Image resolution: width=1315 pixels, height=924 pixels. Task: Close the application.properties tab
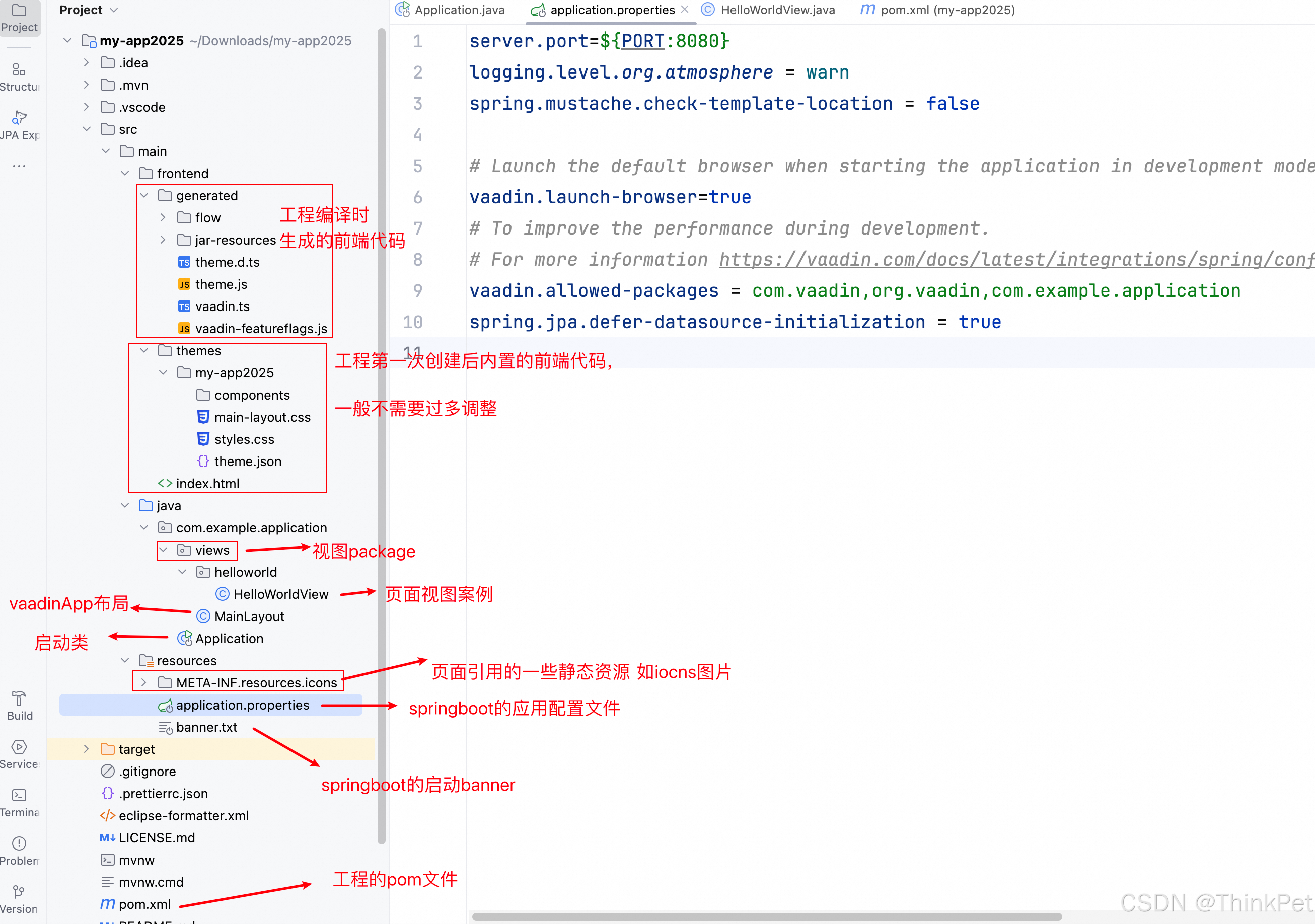[685, 10]
